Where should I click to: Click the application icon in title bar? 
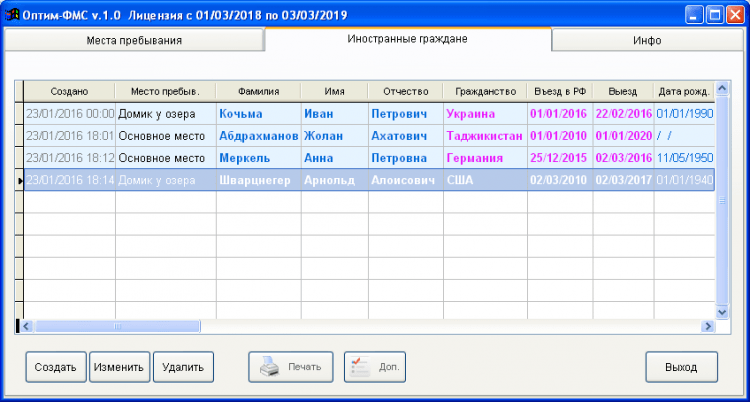(12, 14)
